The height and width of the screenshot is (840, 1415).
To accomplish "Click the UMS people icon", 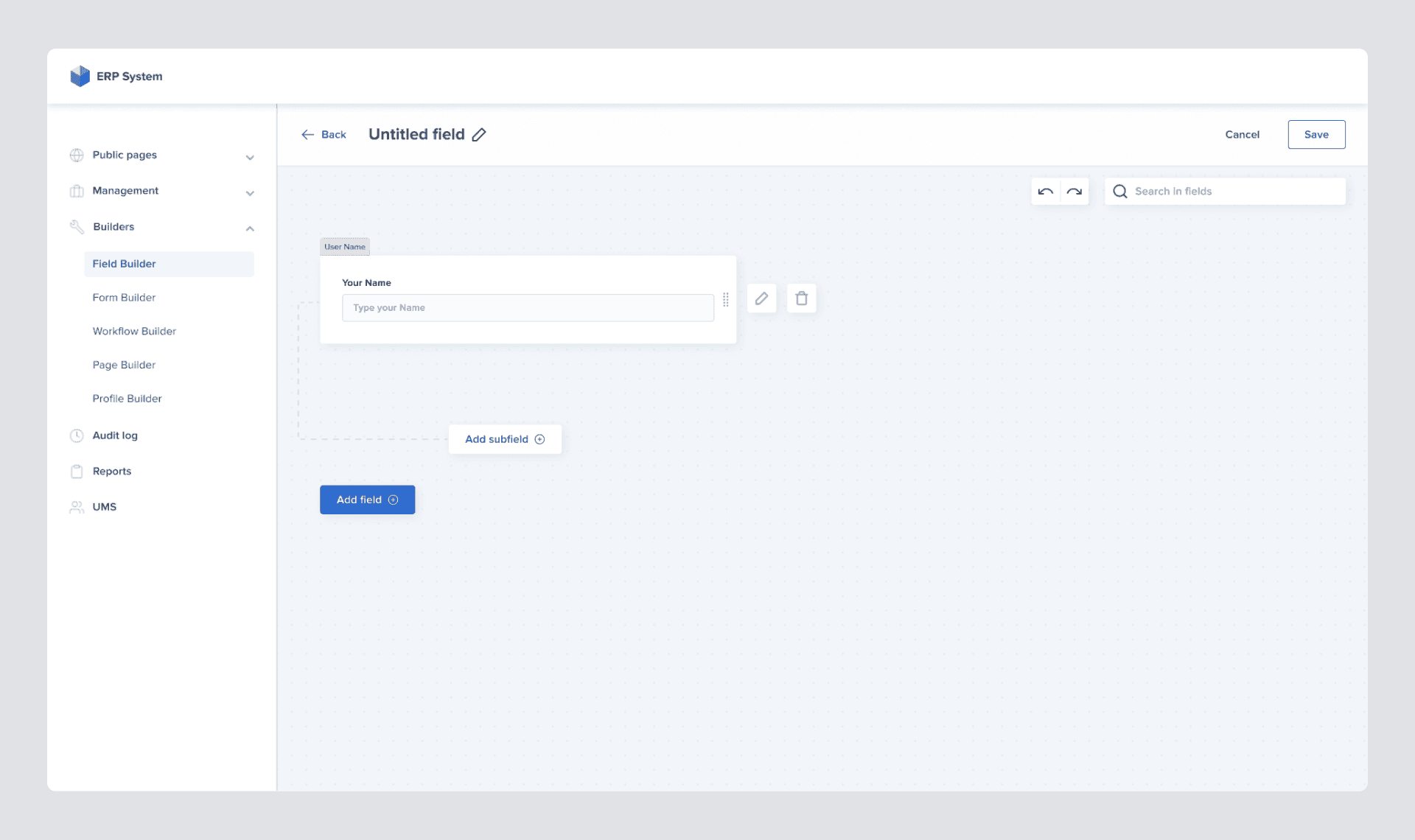I will click(x=77, y=506).
